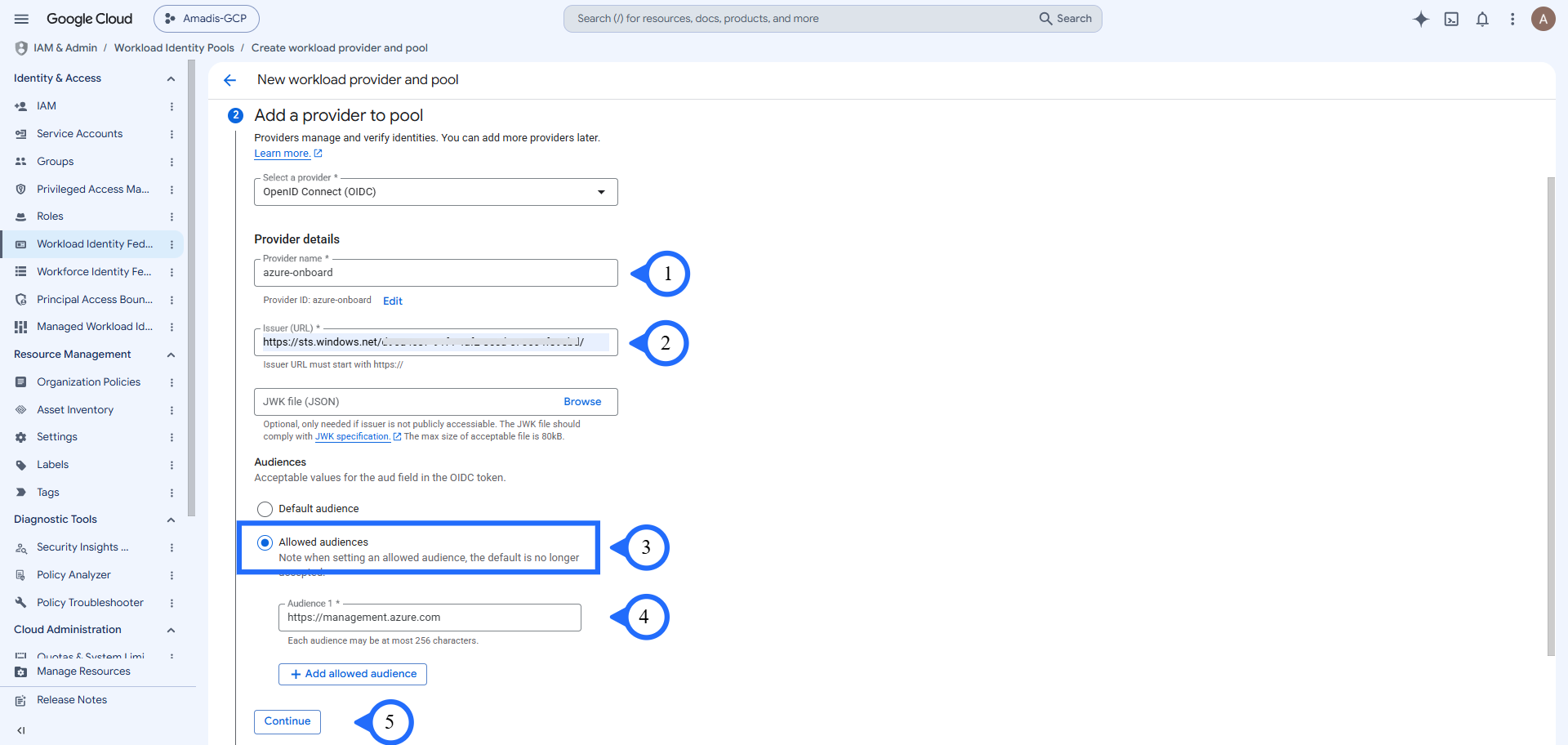Click the IAM sidebar icon
The width and height of the screenshot is (1568, 745).
pos(21,106)
